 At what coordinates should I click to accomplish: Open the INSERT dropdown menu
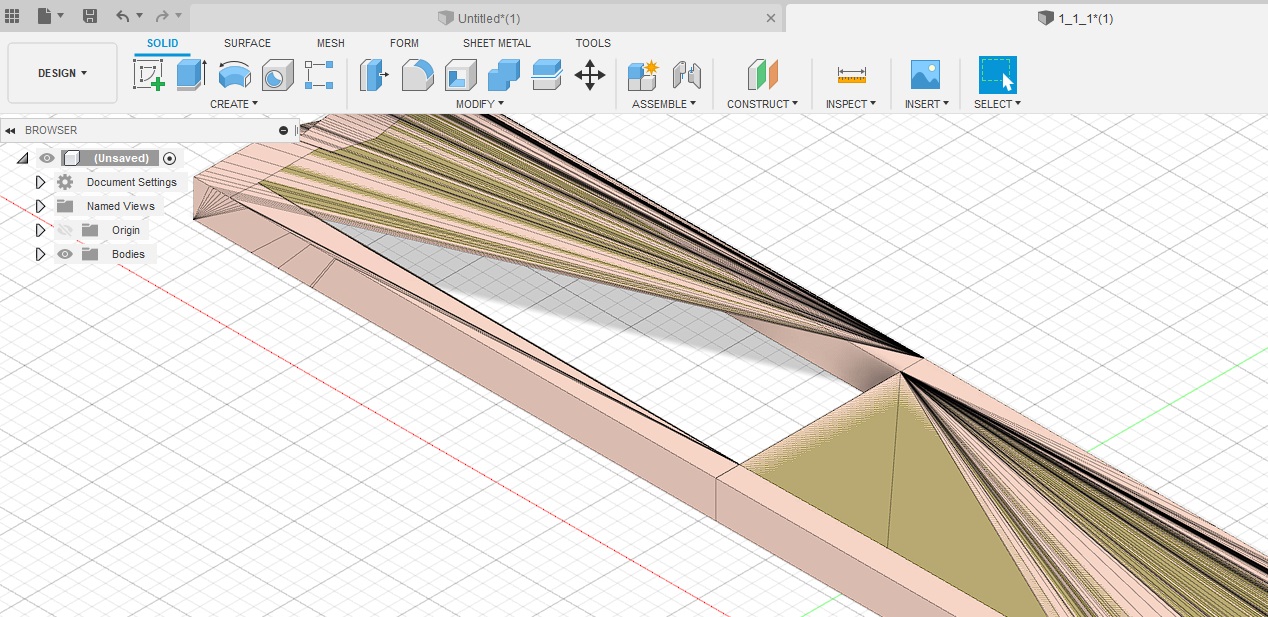pos(927,104)
